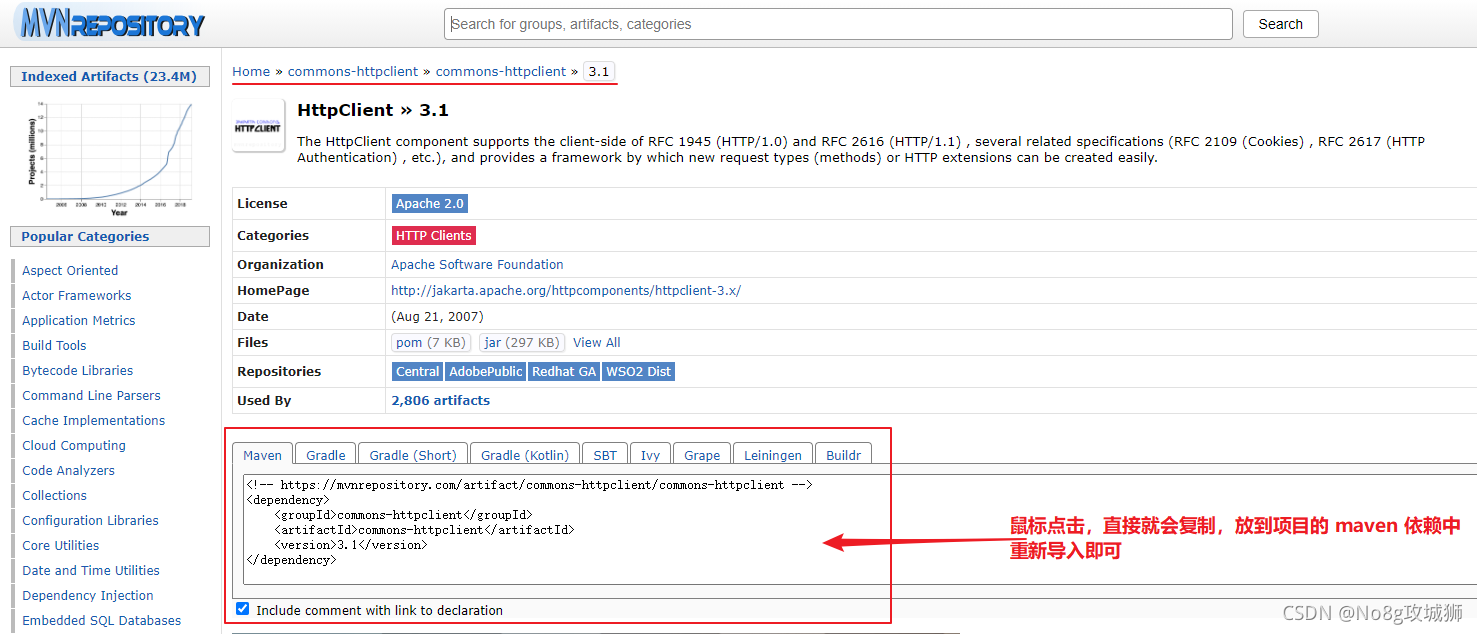Image resolution: width=1477 pixels, height=634 pixels.
Task: Open Configuration Libraries category
Action: tap(91, 520)
